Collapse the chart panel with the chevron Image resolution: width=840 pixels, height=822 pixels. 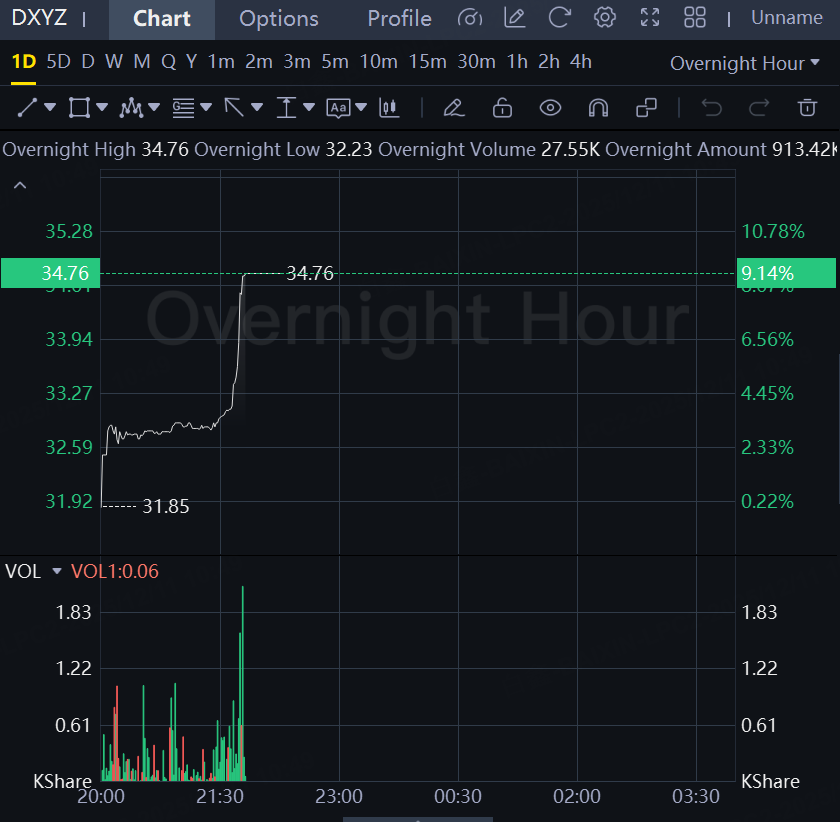(x=19, y=185)
